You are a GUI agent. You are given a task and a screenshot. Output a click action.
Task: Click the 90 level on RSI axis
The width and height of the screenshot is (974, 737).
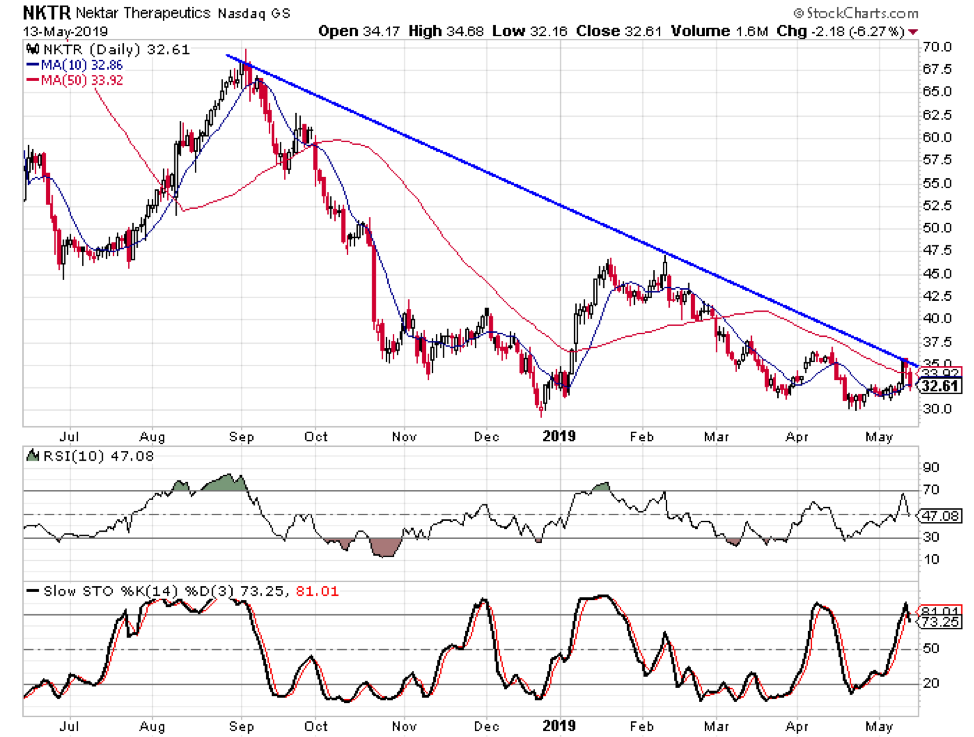pos(931,467)
